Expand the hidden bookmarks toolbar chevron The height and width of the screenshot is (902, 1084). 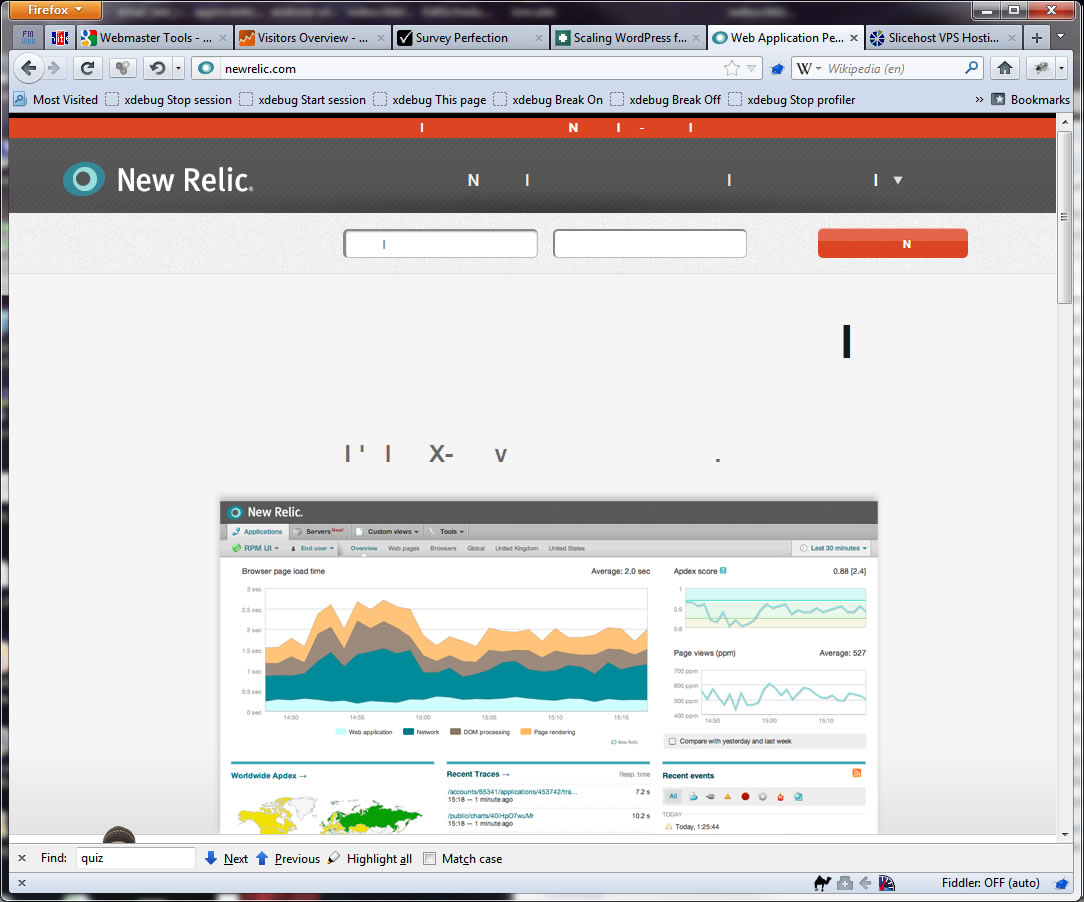click(978, 99)
